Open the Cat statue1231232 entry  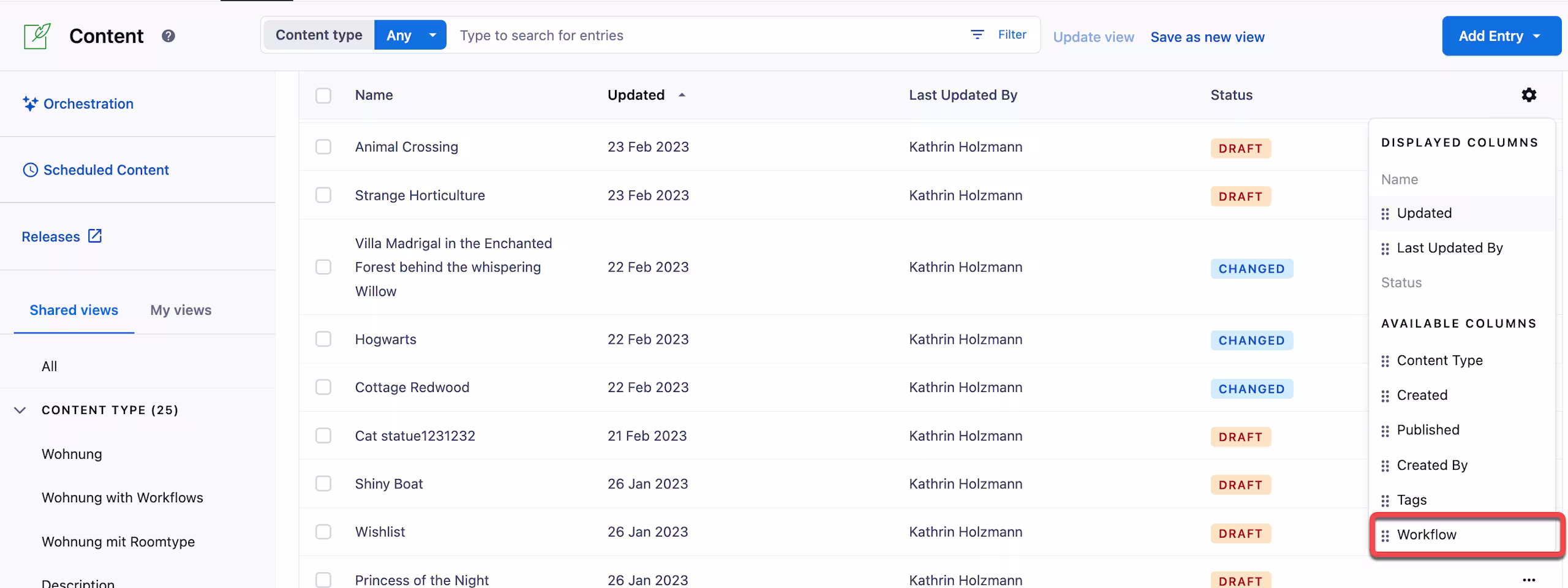[415, 435]
